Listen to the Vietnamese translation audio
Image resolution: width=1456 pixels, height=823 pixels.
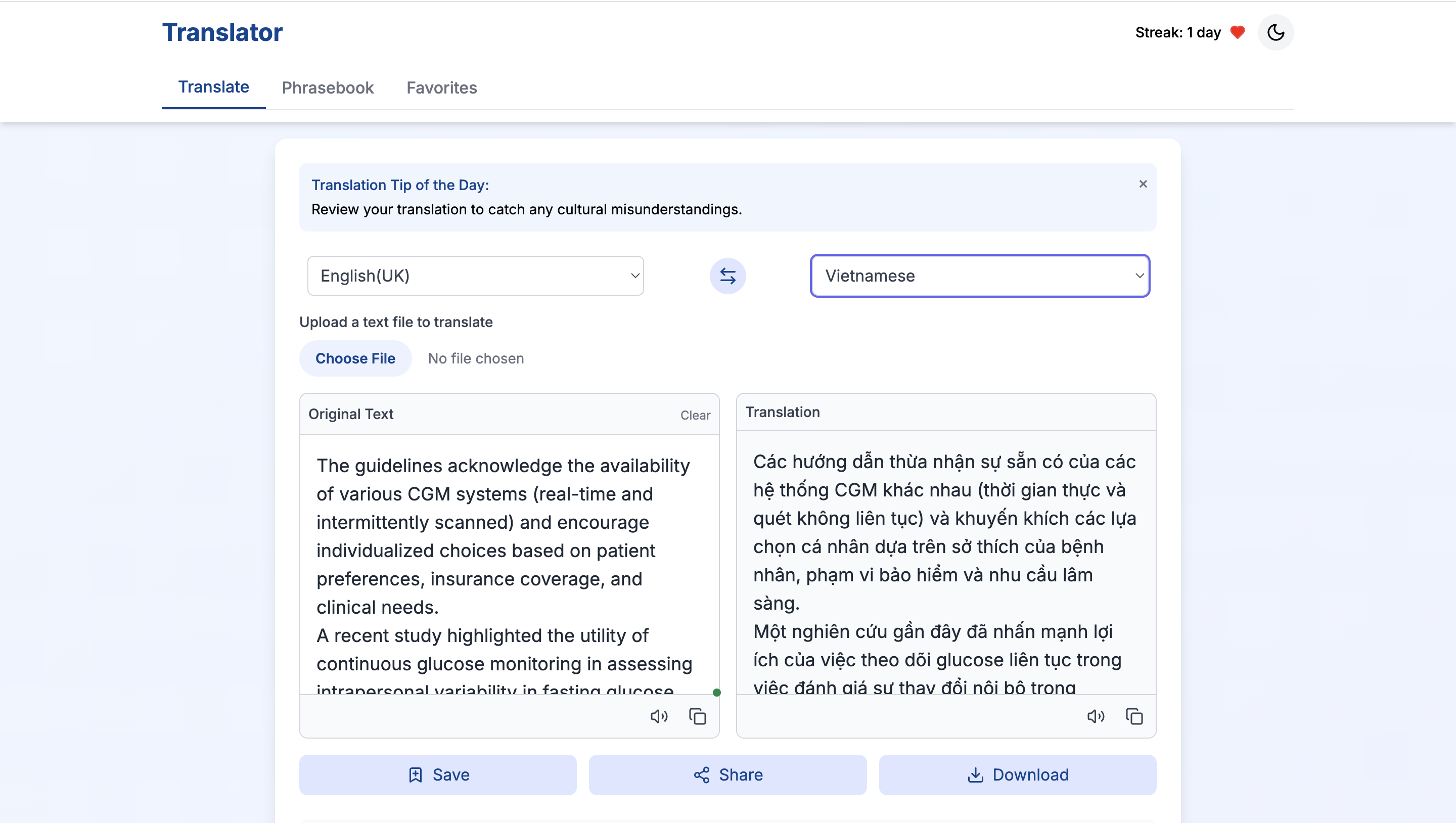click(1096, 716)
